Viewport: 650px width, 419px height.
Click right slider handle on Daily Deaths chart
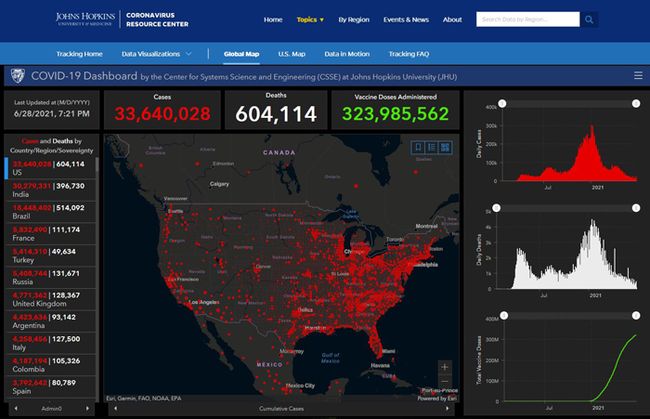634,207
